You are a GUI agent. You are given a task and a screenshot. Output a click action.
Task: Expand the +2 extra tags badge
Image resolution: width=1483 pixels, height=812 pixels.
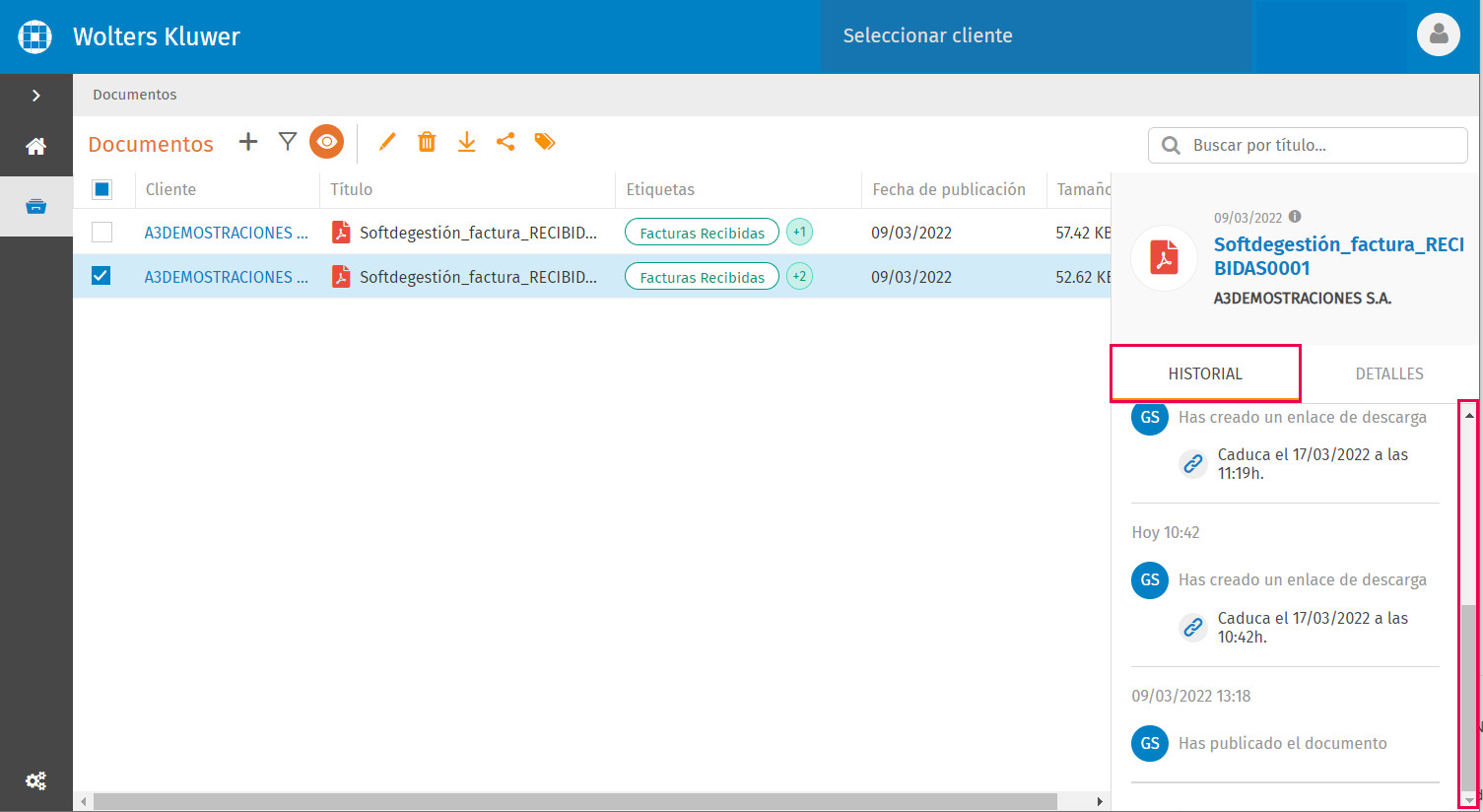click(x=799, y=277)
